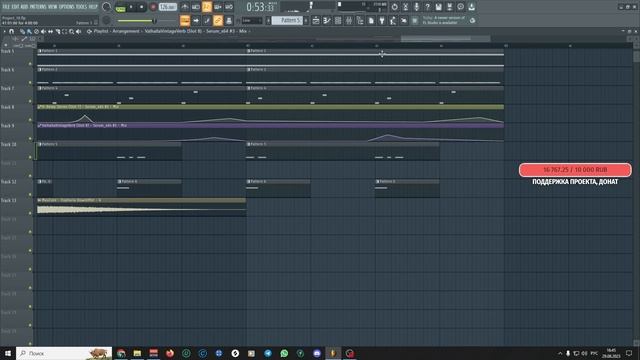Viewport: 640px width, 360px height.
Task: Click the info circle icon in top toolbar
Action: (x=460, y=7)
